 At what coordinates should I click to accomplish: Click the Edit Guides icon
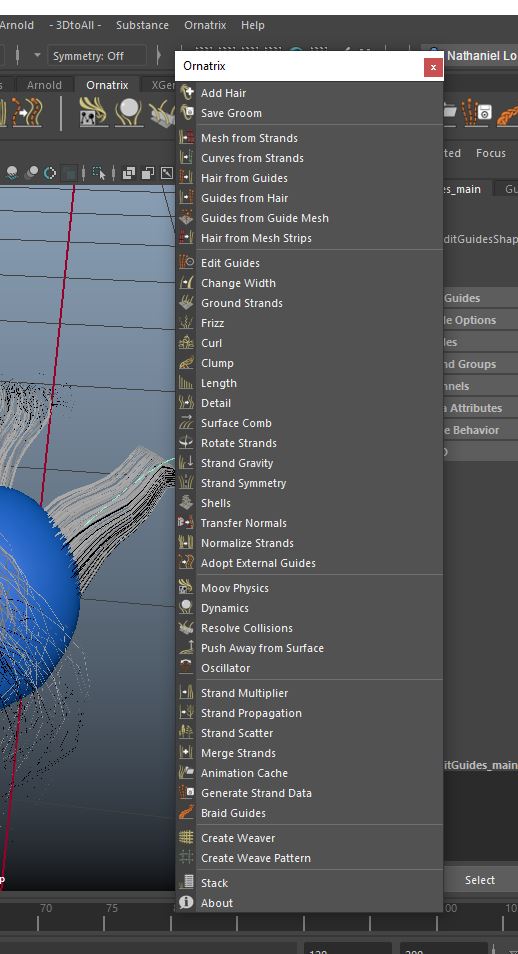click(x=186, y=263)
